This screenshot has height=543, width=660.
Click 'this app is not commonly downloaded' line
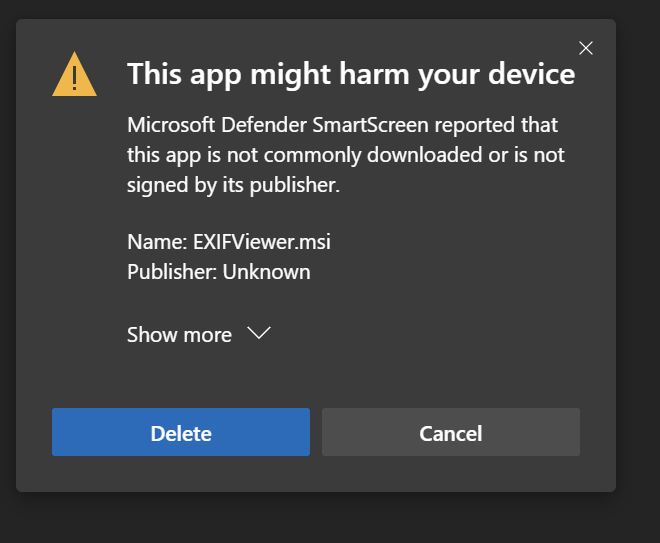345,155
